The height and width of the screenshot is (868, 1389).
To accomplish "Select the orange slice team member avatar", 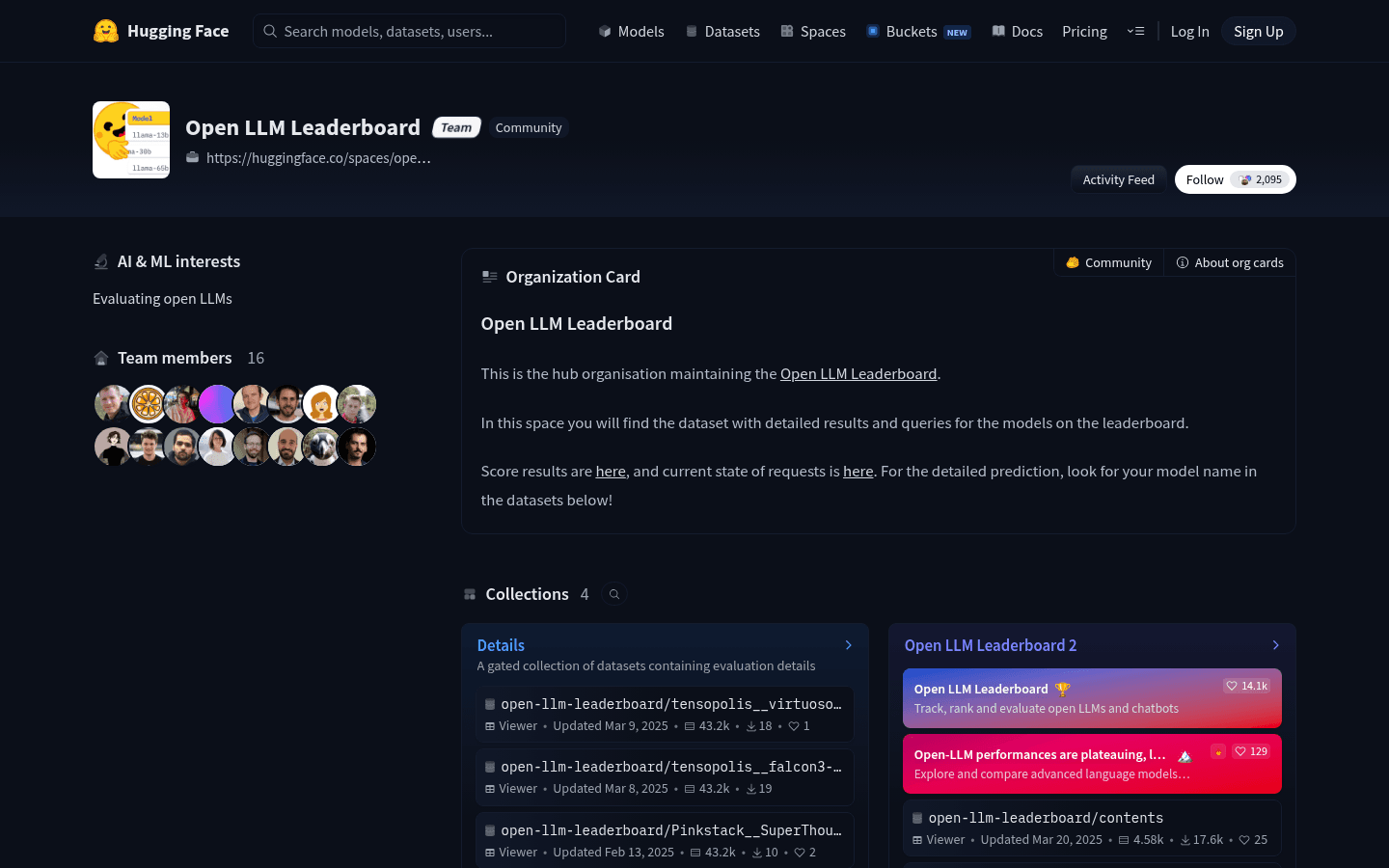I will point(149,404).
